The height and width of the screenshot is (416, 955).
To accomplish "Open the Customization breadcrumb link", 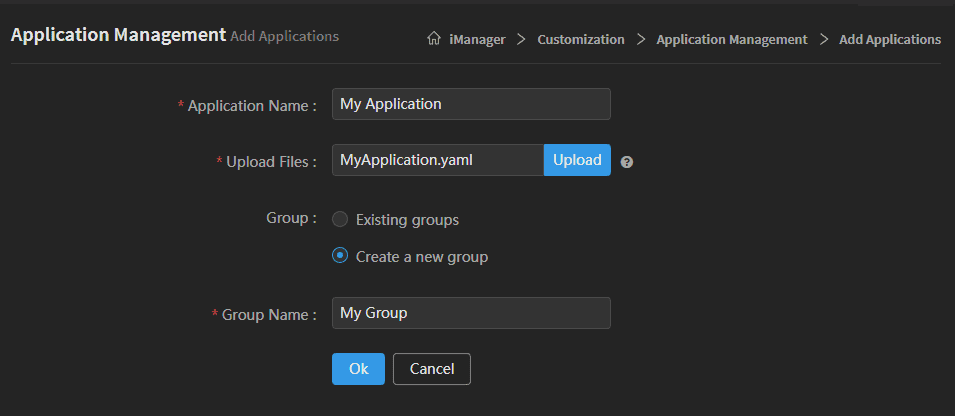I will pos(580,39).
